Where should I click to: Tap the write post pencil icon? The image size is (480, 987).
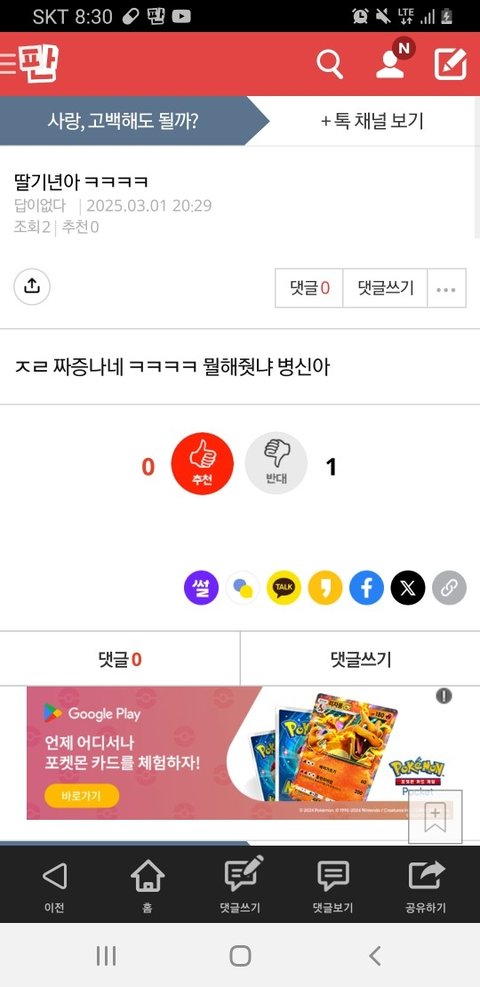450,64
